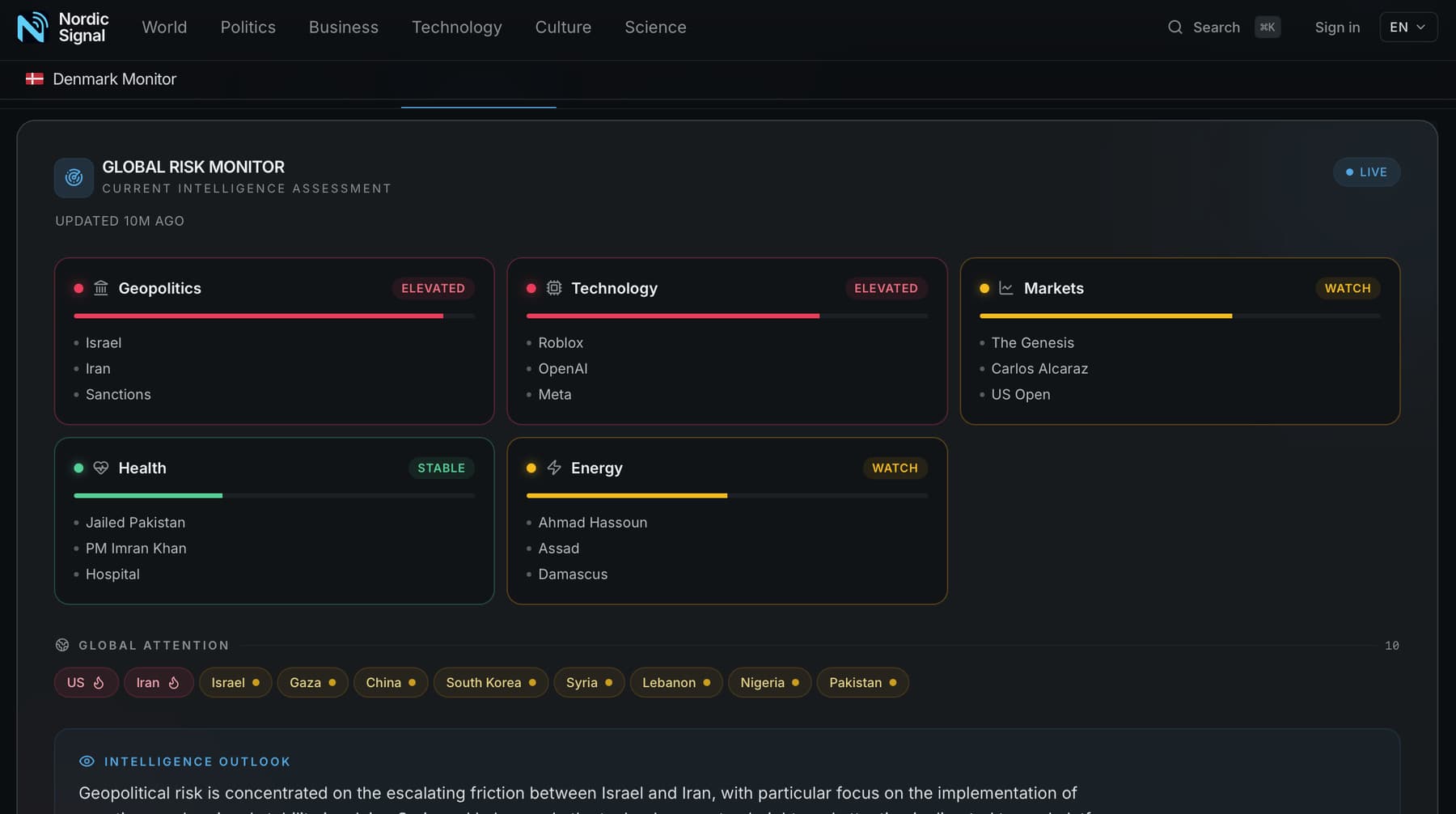Open the Science section
The image size is (1456, 814).
655,28
